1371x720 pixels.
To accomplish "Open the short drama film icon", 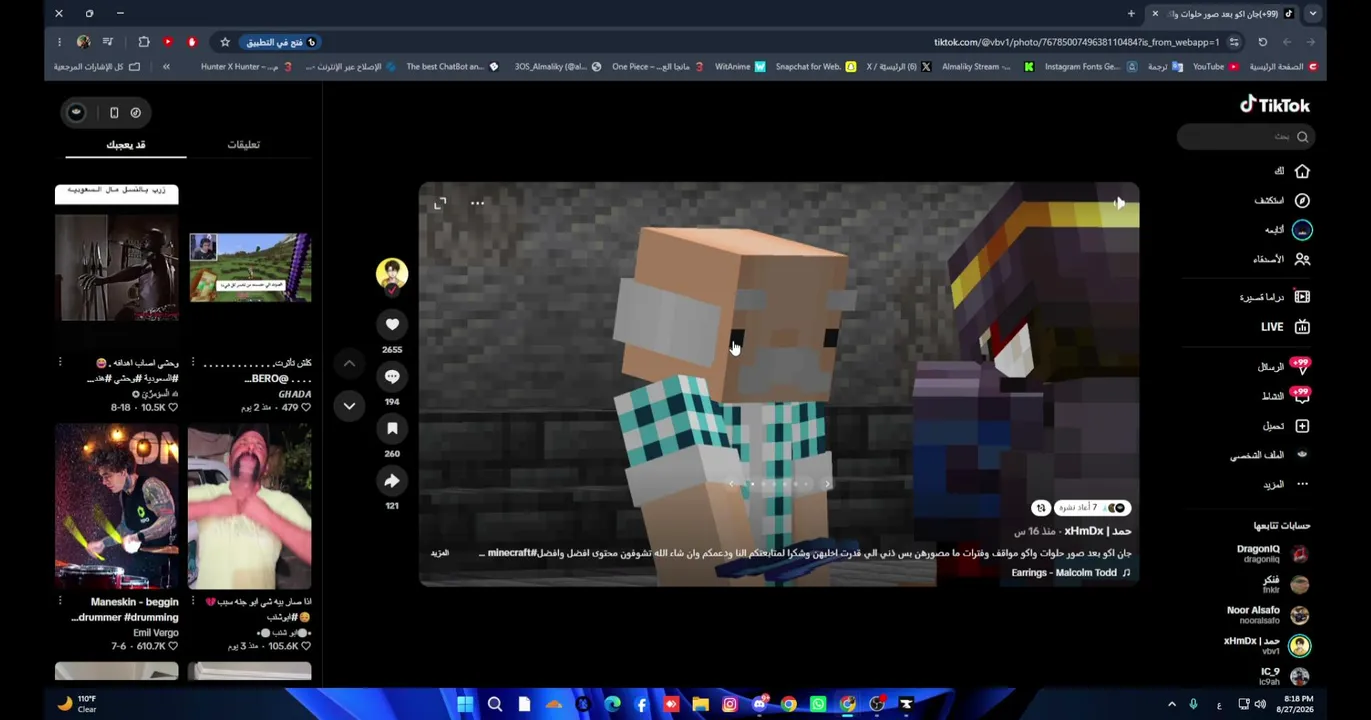I will (1302, 297).
